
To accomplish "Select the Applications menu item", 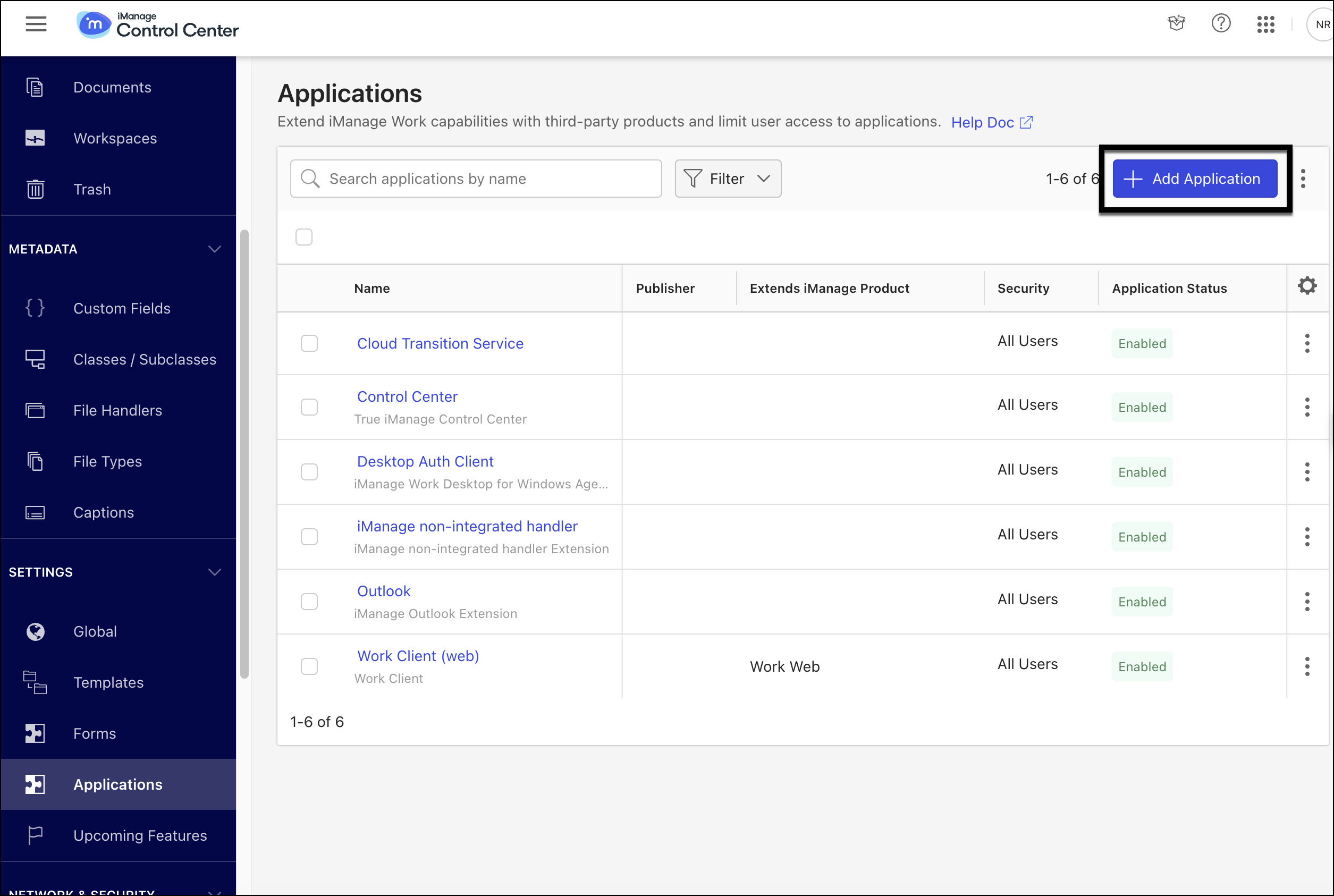I will tap(119, 784).
